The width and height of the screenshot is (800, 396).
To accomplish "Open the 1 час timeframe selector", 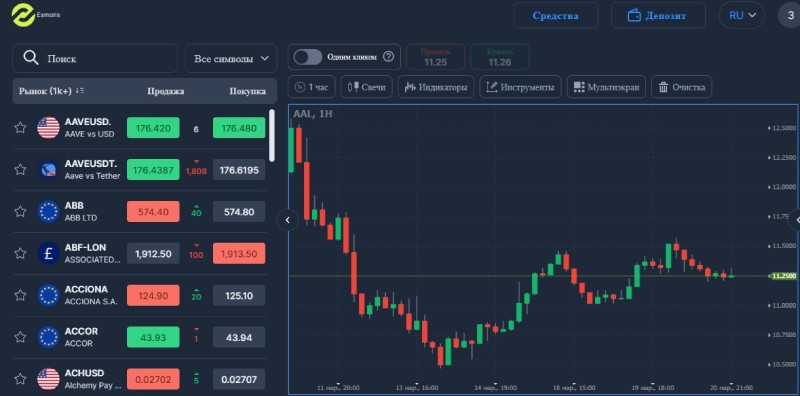I will point(311,87).
